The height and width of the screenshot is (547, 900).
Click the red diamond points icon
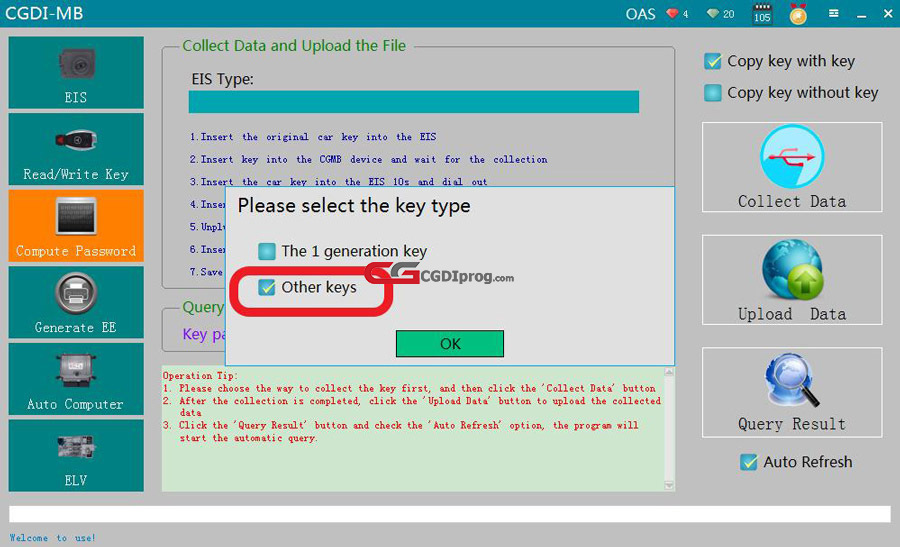click(672, 13)
